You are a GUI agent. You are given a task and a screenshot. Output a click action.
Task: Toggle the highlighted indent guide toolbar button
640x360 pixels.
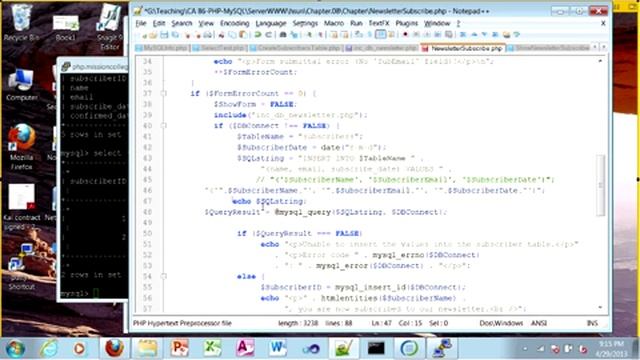381,35
